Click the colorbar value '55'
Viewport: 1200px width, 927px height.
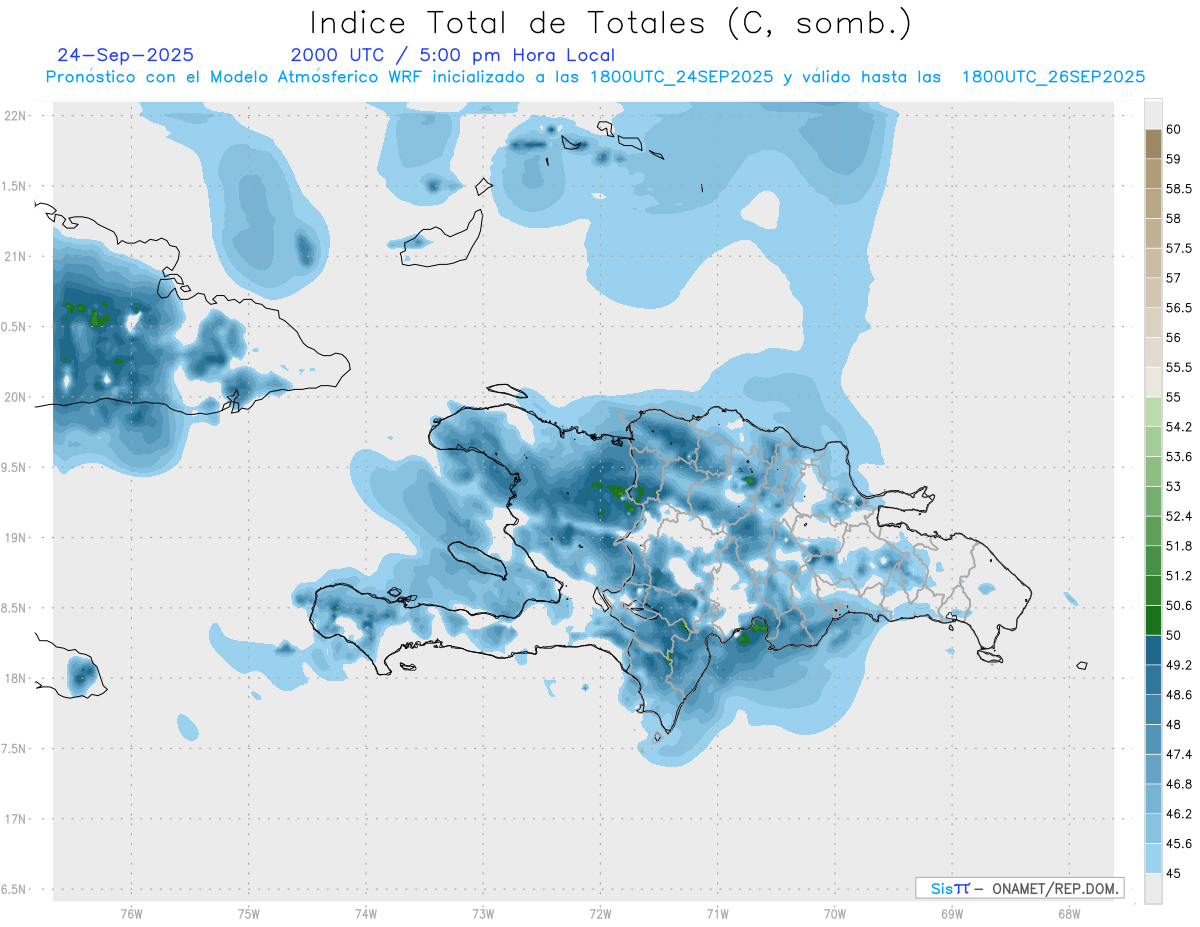1174,397
